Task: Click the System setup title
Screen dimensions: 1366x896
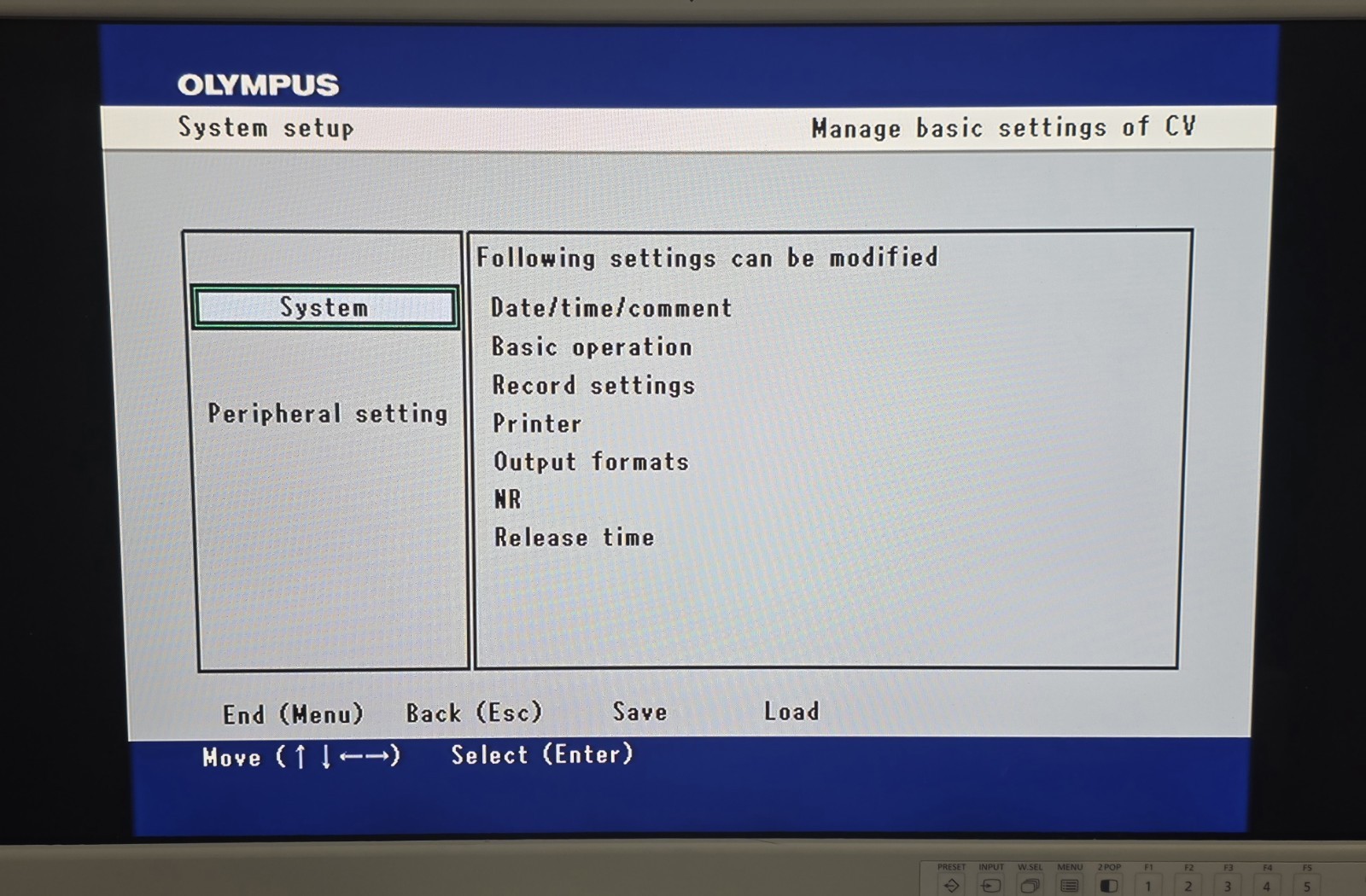Action: pos(266,128)
